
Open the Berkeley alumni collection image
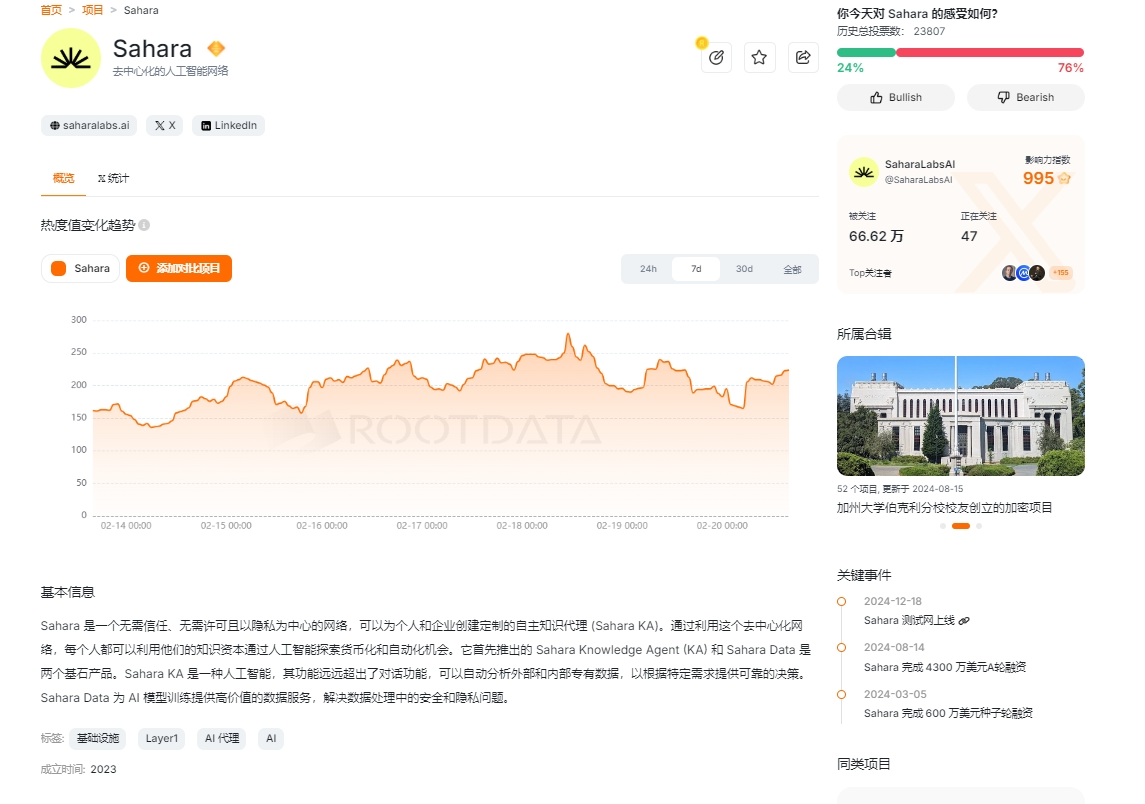(x=961, y=416)
